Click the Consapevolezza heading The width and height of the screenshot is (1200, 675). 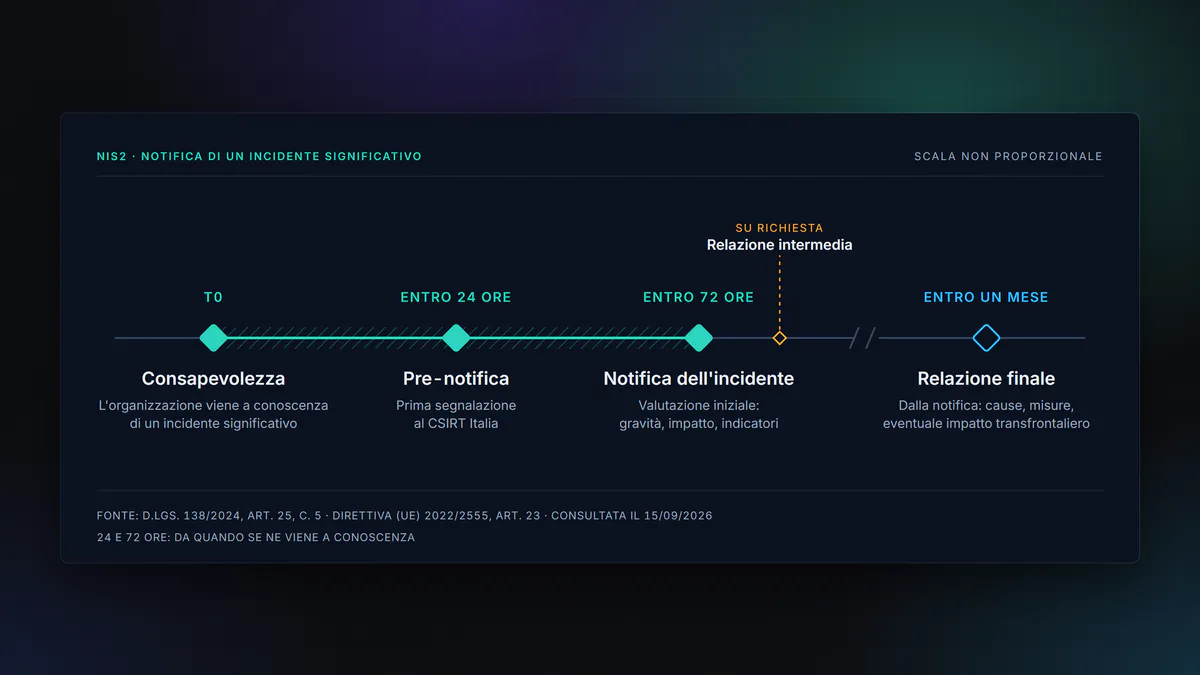213,379
